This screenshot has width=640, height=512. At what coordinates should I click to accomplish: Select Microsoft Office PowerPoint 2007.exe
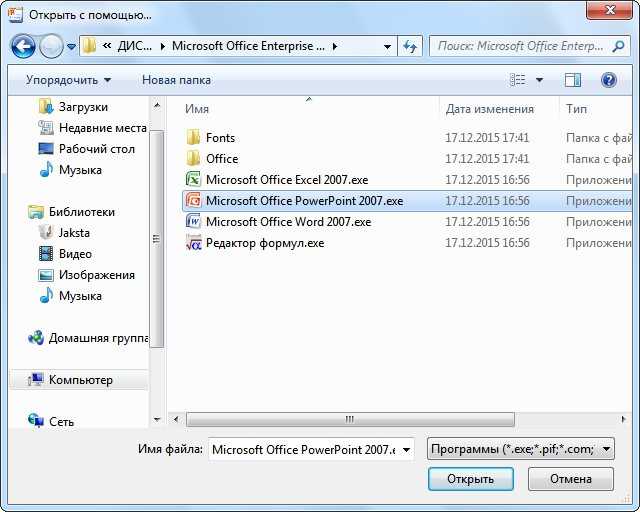point(407,201)
